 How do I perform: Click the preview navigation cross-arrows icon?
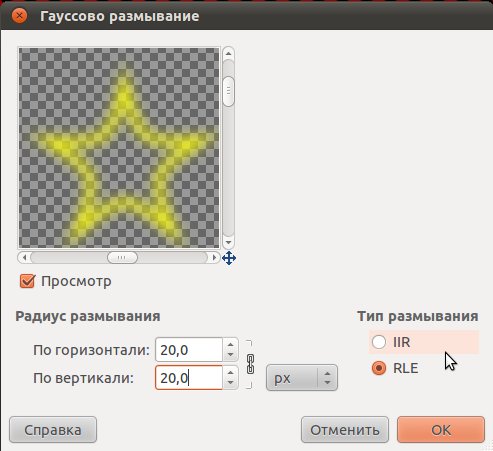[229, 258]
